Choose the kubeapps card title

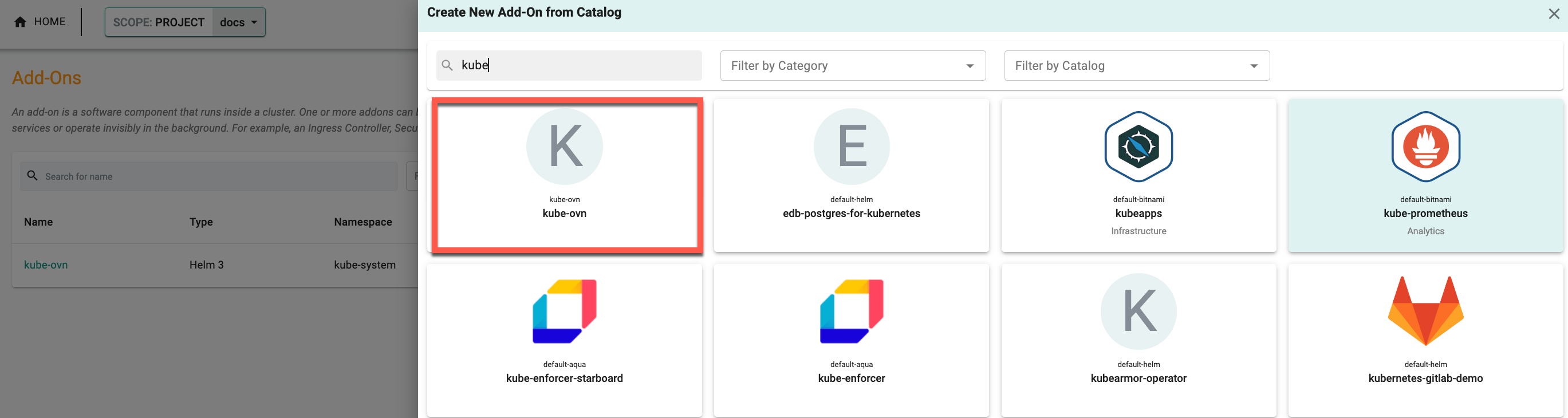[1138, 214]
